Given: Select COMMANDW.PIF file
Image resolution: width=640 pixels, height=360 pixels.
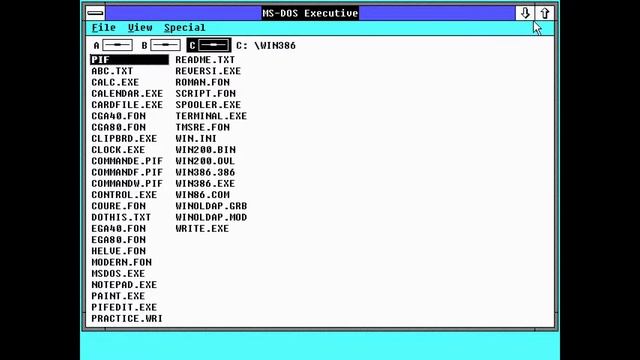Looking at the screenshot, I should (127, 183).
